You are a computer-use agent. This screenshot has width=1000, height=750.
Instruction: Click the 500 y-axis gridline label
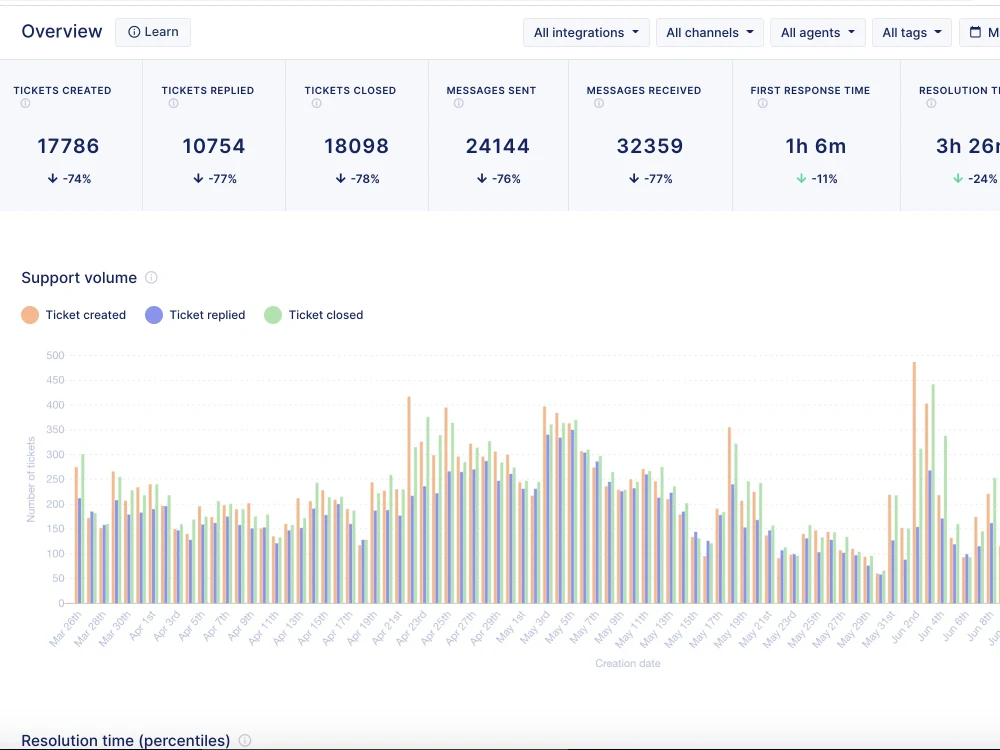55,355
